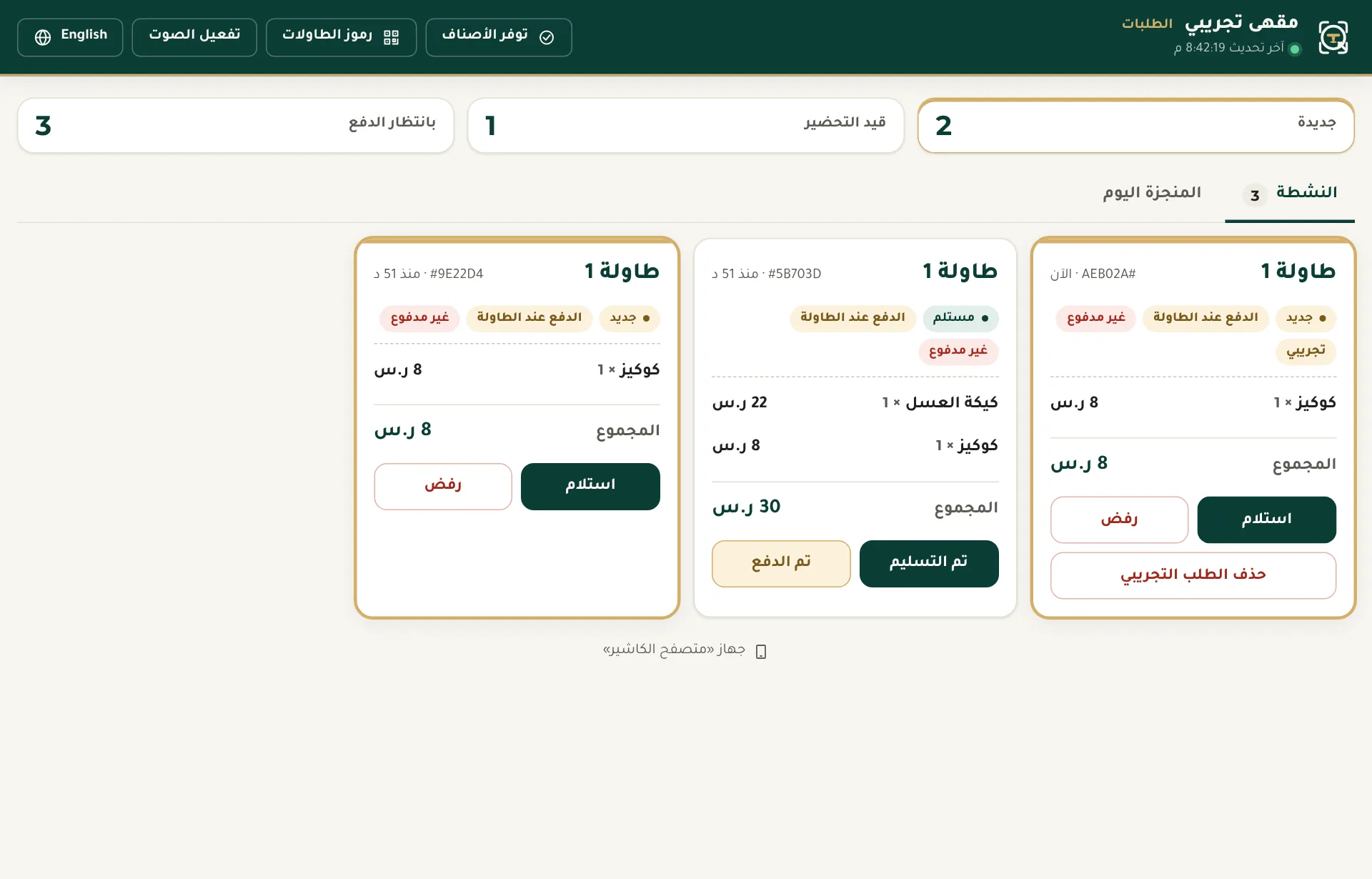This screenshot has width=1372, height=879.
Task: Enable sound with تفعيل الصوت button
Action: coord(194,37)
